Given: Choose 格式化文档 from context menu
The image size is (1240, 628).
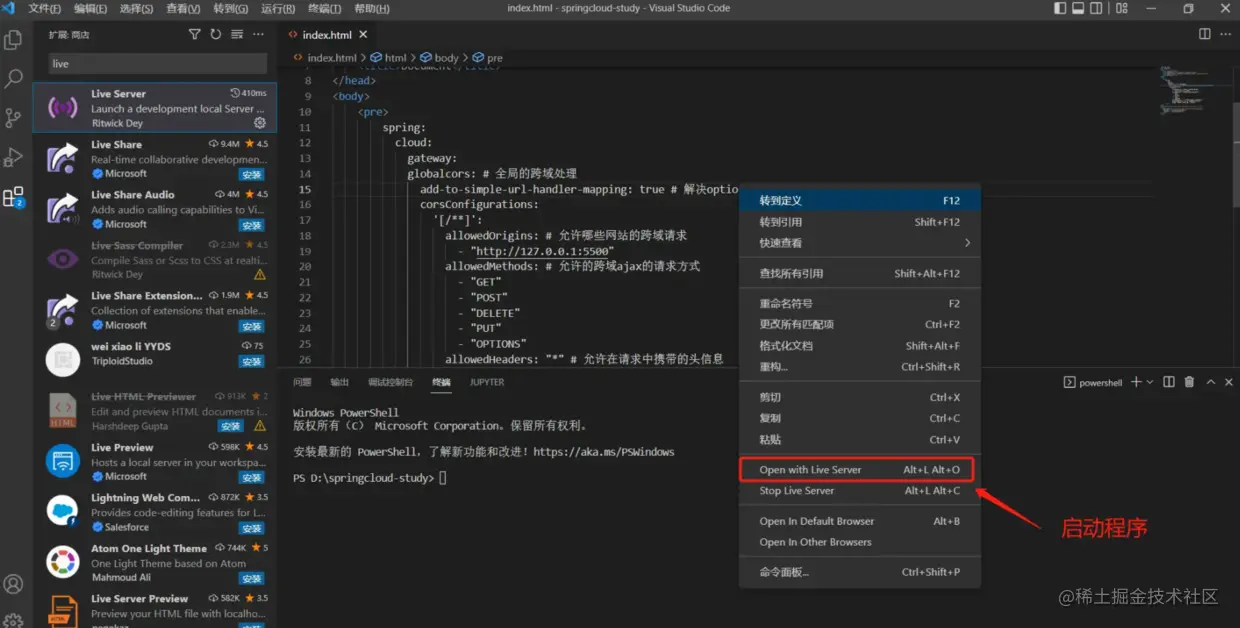Looking at the screenshot, I should [x=860, y=346].
